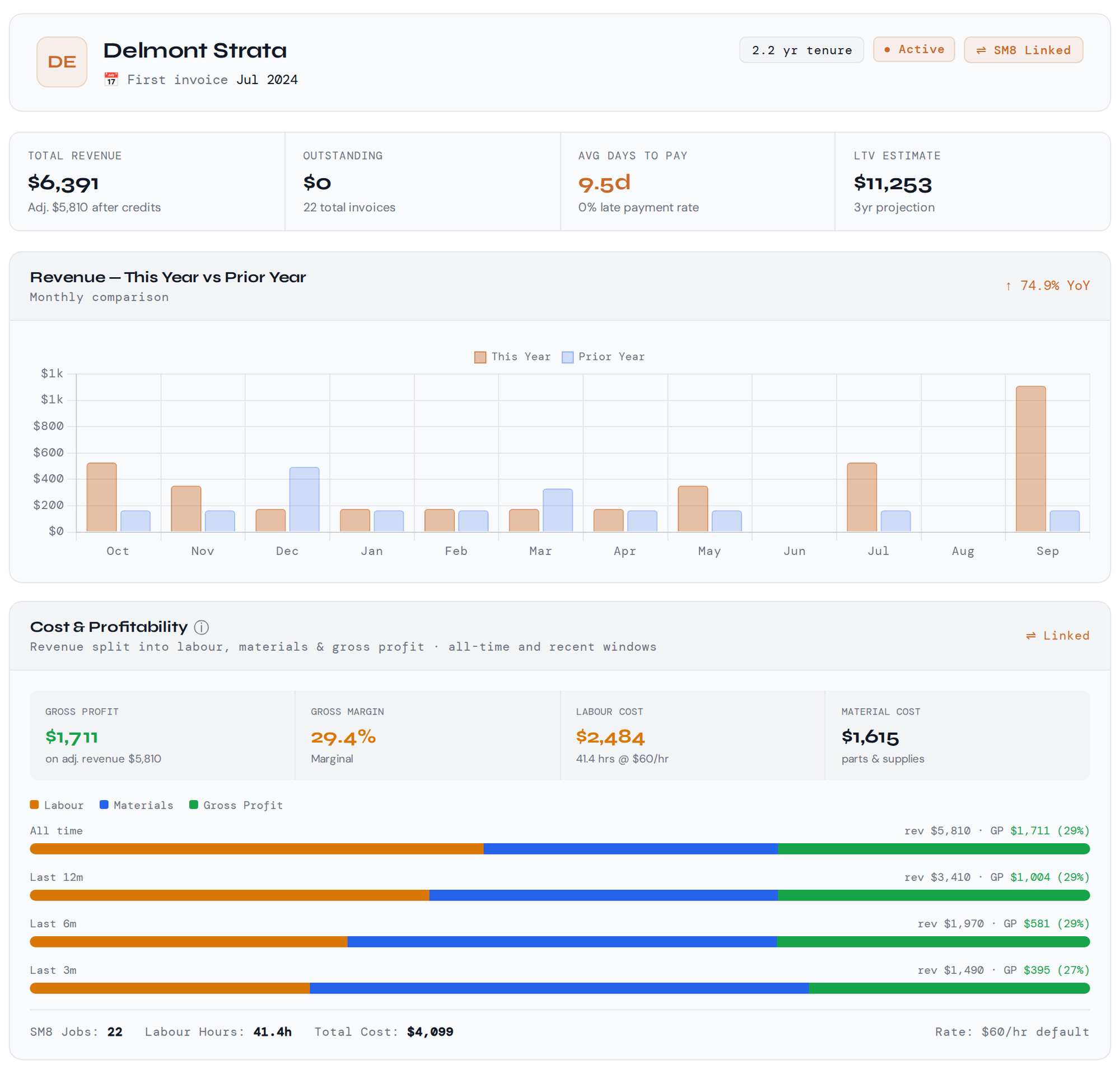
Task: Click the Delmont Strata customer name
Action: pyautogui.click(x=195, y=51)
